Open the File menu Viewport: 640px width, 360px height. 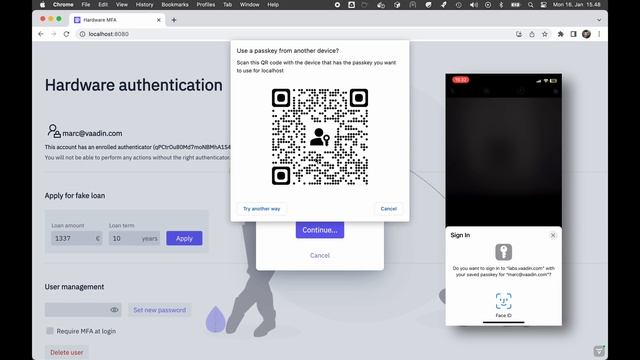[86, 5]
